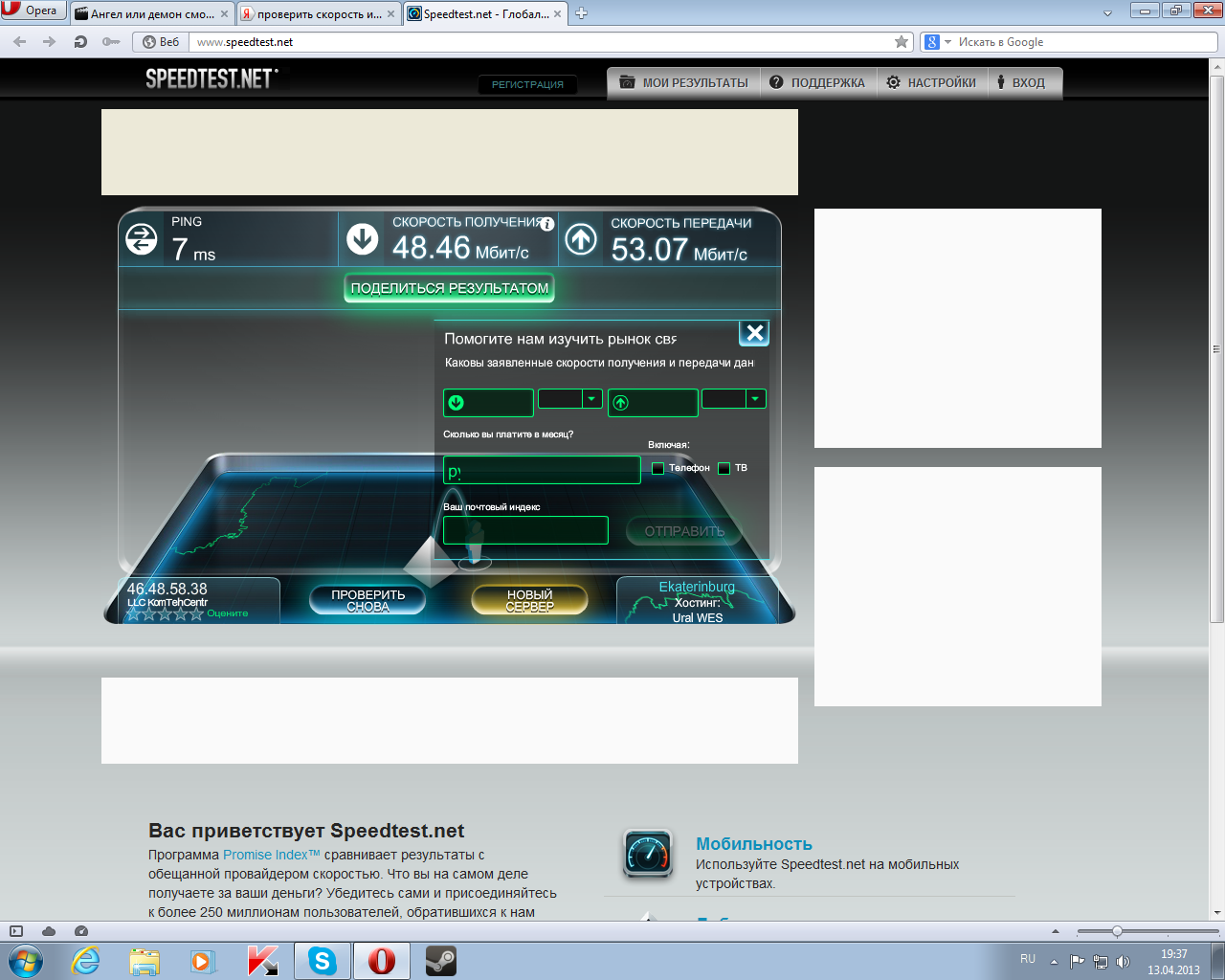Reload the page with the refresh icon
The height and width of the screenshot is (980, 1225).
coord(80,42)
